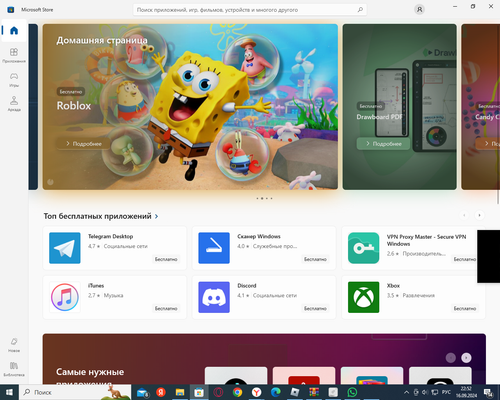Click the iTunes app icon

pos(65,297)
